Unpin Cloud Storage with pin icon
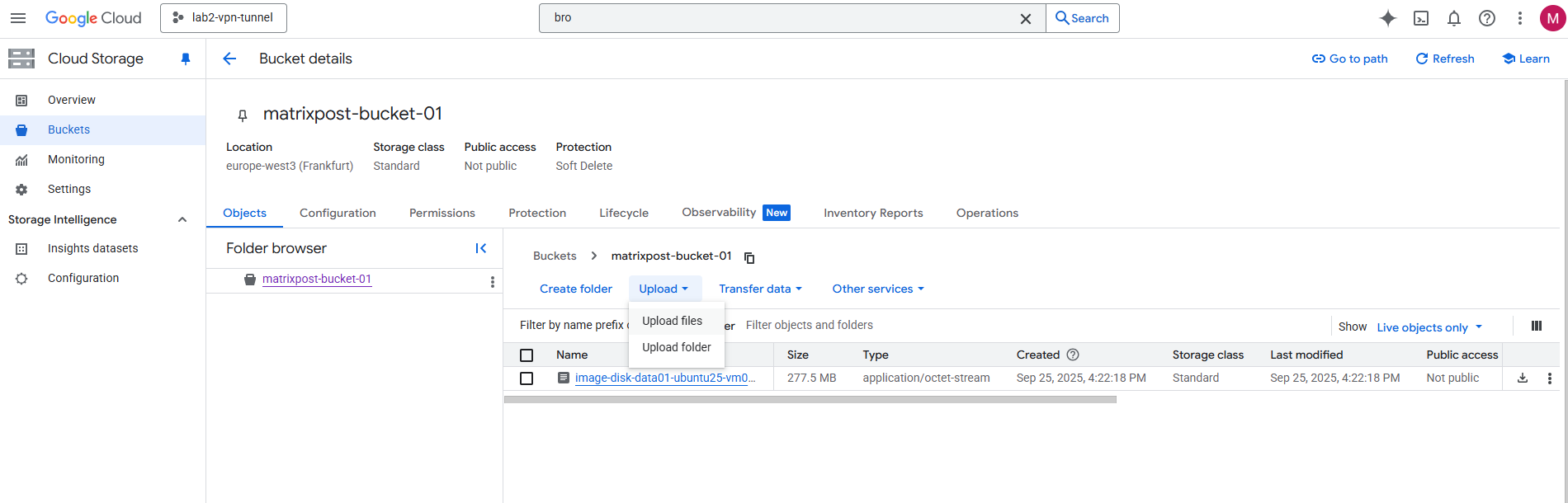 (186, 59)
